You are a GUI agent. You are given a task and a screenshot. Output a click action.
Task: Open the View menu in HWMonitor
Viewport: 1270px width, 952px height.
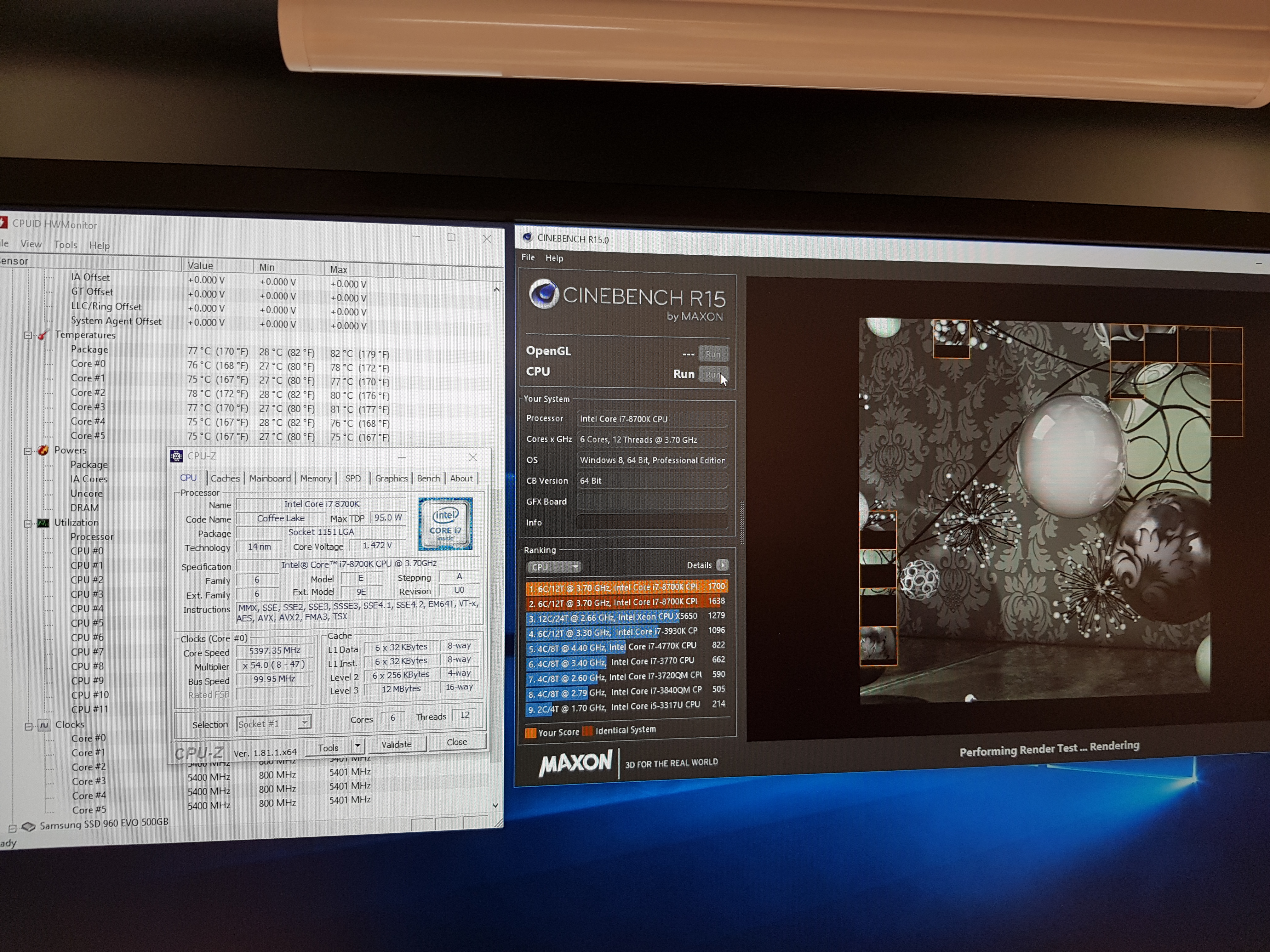click(x=31, y=244)
